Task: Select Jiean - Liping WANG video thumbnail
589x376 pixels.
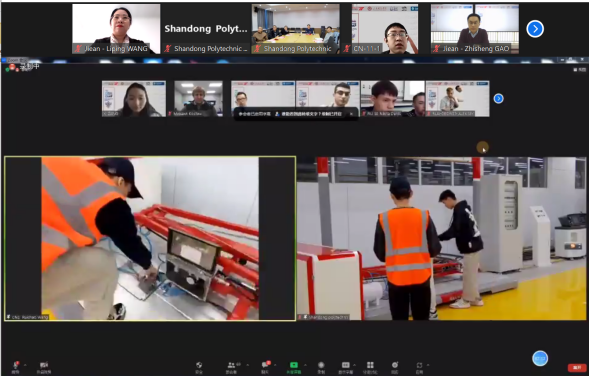Action: 116,29
